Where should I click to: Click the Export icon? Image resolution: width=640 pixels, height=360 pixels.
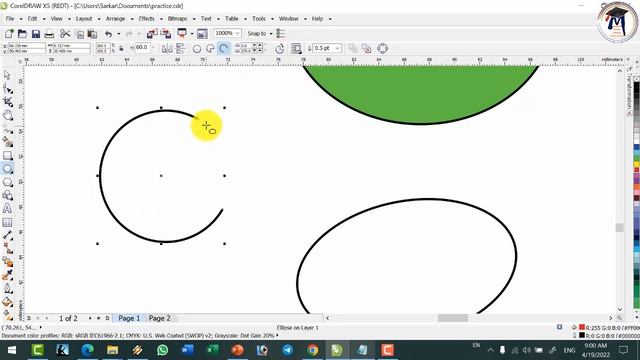coord(166,33)
